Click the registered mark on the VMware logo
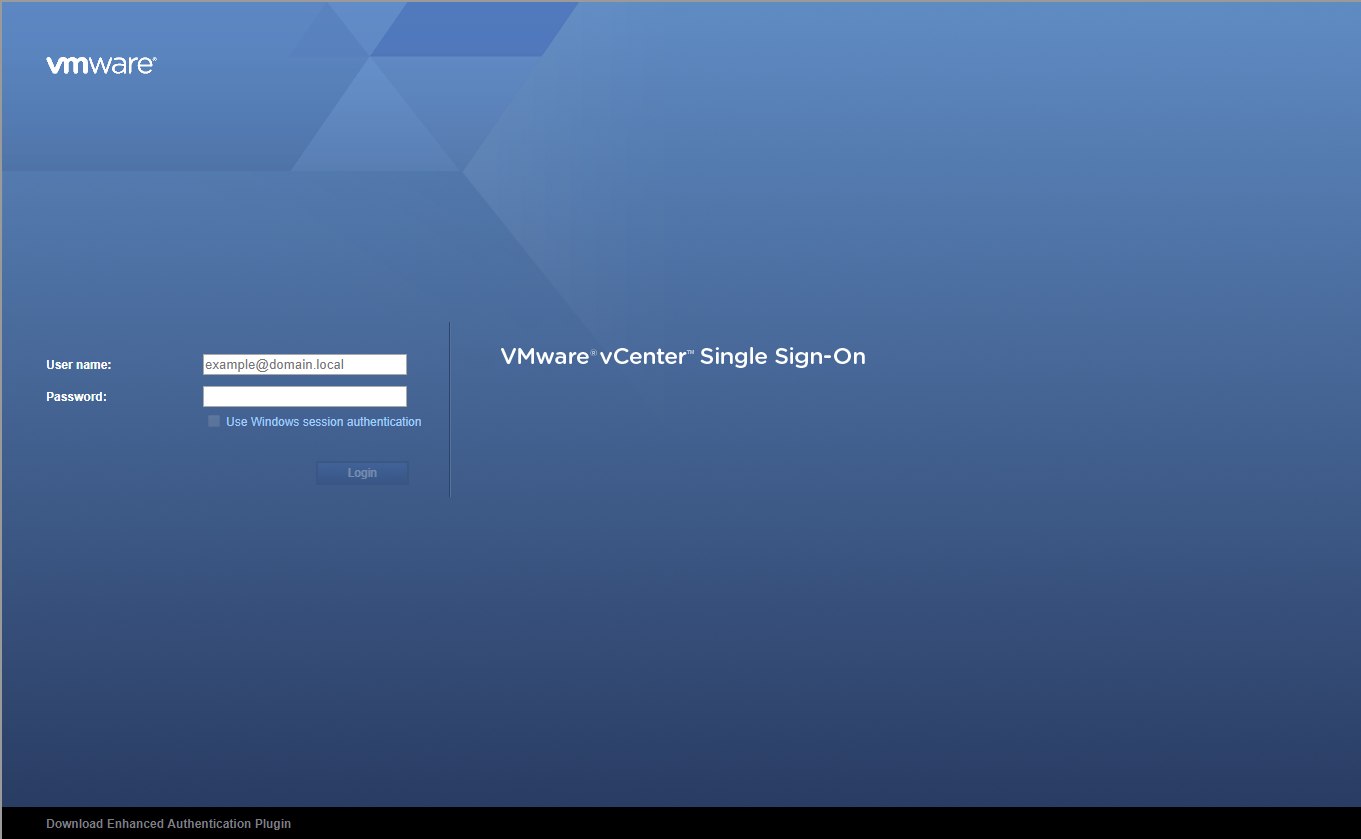The height and width of the screenshot is (839, 1361). click(155, 60)
